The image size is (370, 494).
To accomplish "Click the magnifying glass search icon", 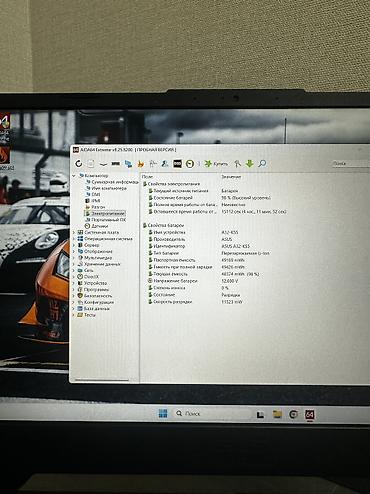I will pos(262,164).
